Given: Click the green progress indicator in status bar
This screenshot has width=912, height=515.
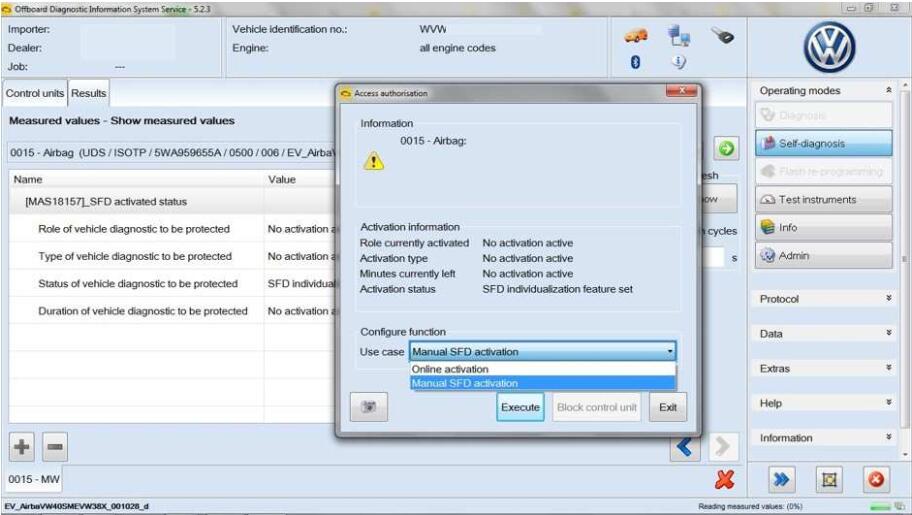Looking at the screenshot, I should 880,507.
